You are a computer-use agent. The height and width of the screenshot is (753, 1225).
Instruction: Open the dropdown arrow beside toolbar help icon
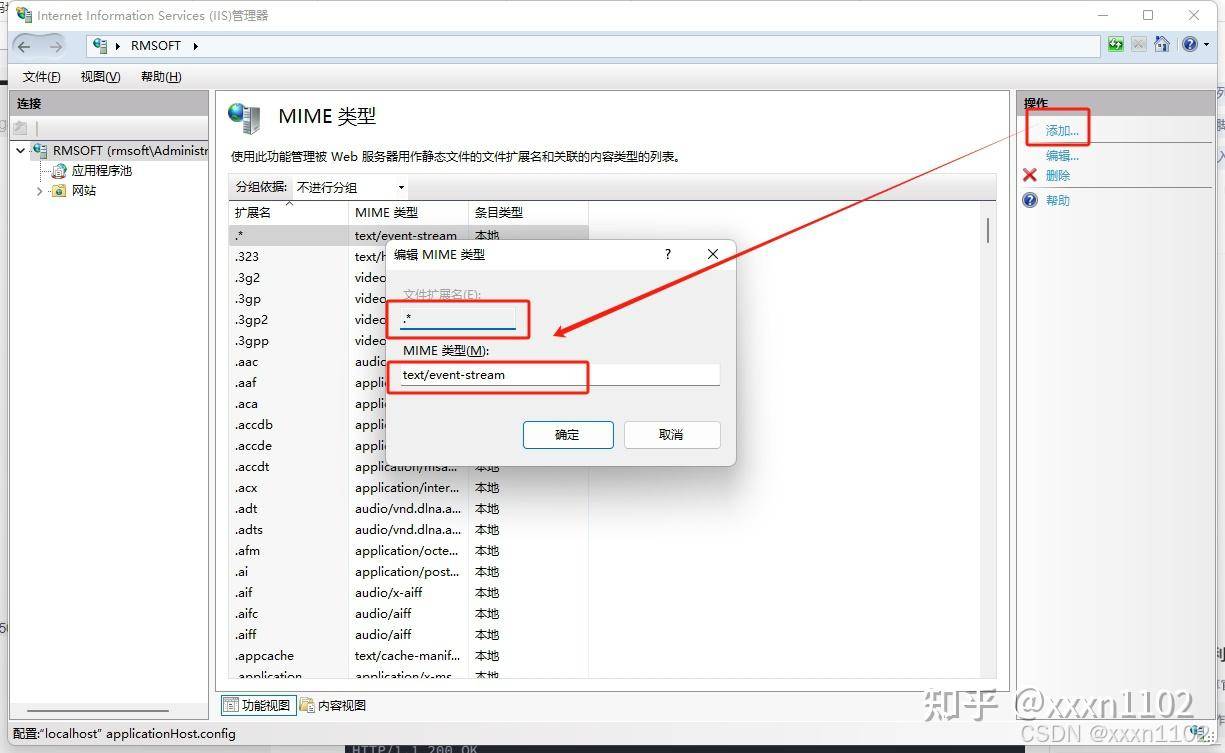(1205, 46)
